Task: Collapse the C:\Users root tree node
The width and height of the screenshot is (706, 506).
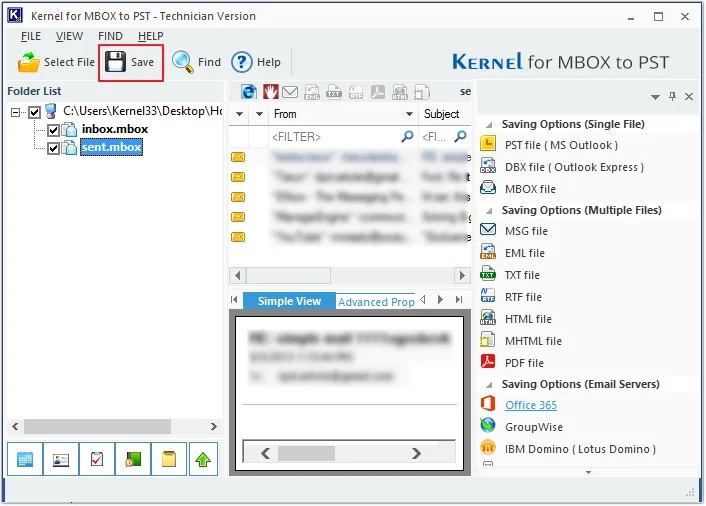Action: coord(15,112)
